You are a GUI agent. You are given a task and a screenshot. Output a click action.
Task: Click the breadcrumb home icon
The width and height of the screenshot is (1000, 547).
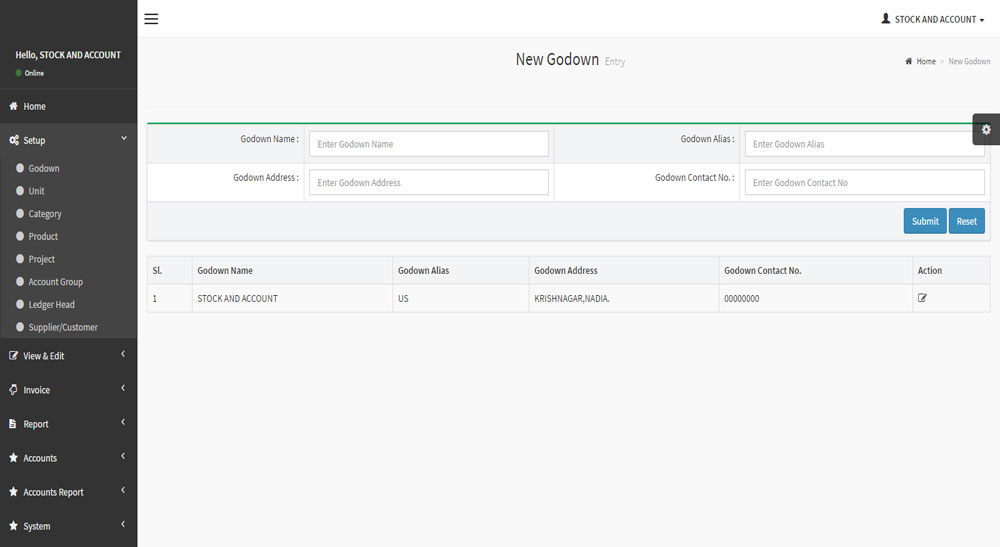tap(909, 61)
